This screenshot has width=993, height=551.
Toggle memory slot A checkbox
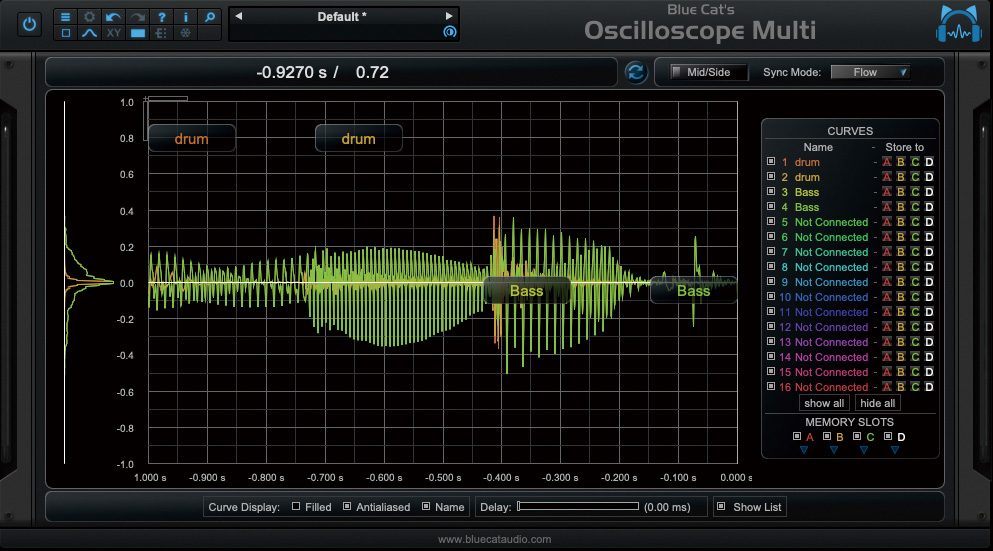797,436
